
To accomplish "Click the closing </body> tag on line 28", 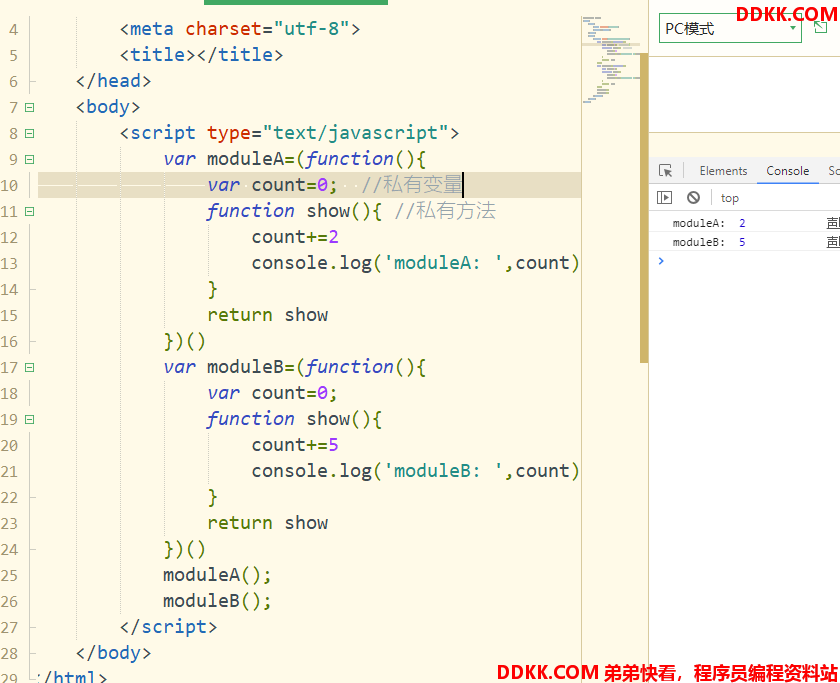I will coord(114,653).
